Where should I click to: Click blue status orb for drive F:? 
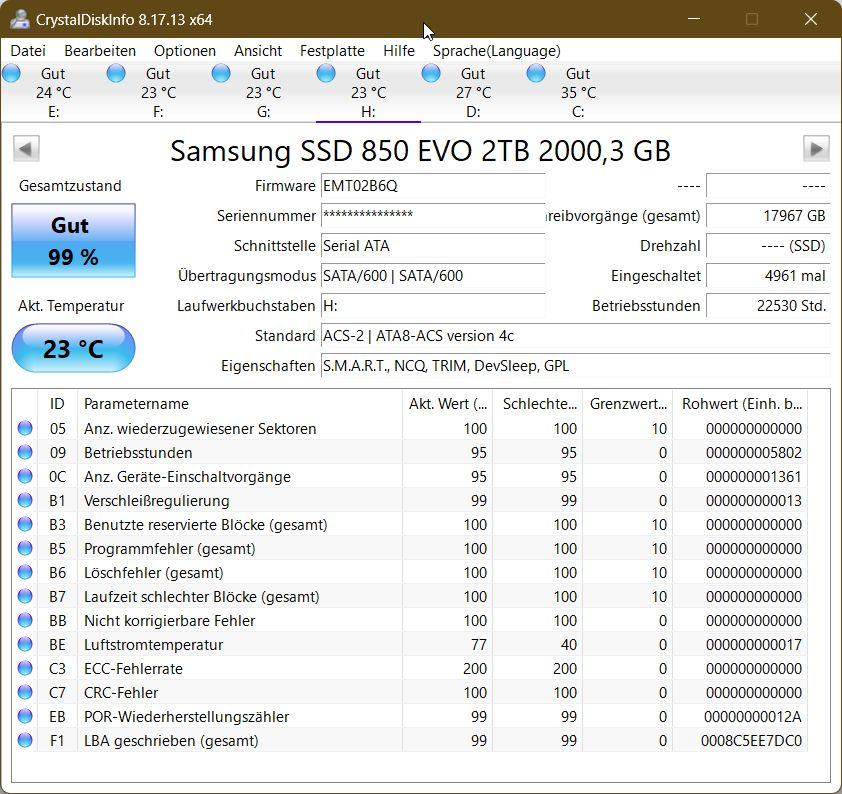[x=116, y=73]
